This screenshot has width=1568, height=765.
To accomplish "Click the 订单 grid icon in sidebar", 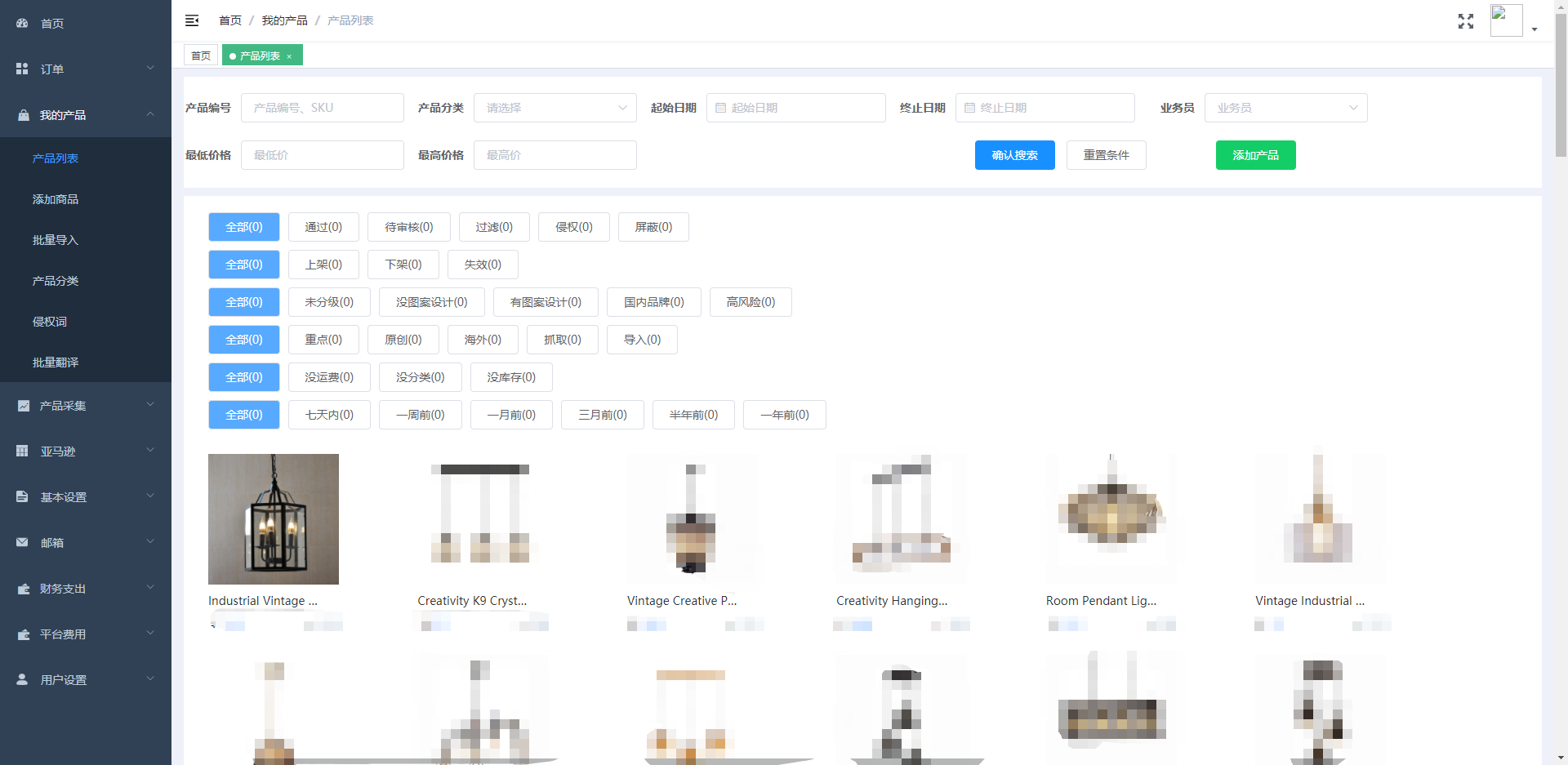I will click(x=22, y=69).
